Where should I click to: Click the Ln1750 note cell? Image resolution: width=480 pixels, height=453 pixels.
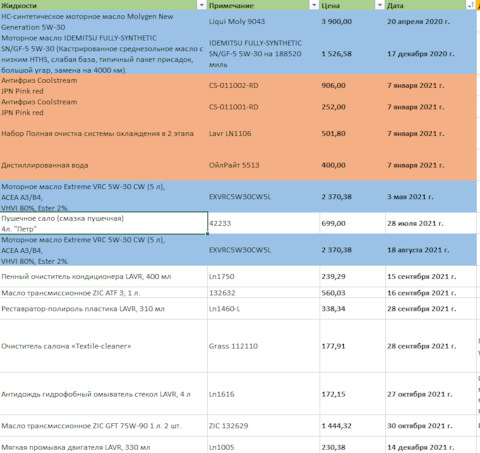coord(263,276)
